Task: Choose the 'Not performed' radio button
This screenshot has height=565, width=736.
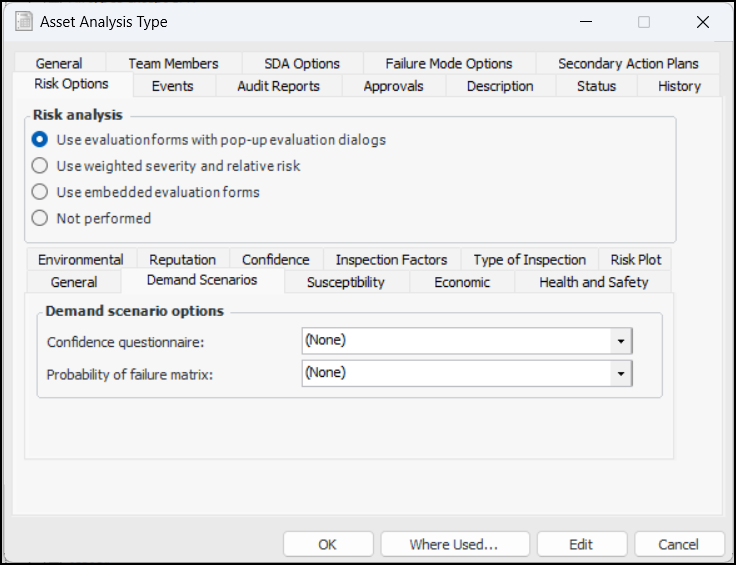Action: (40, 218)
